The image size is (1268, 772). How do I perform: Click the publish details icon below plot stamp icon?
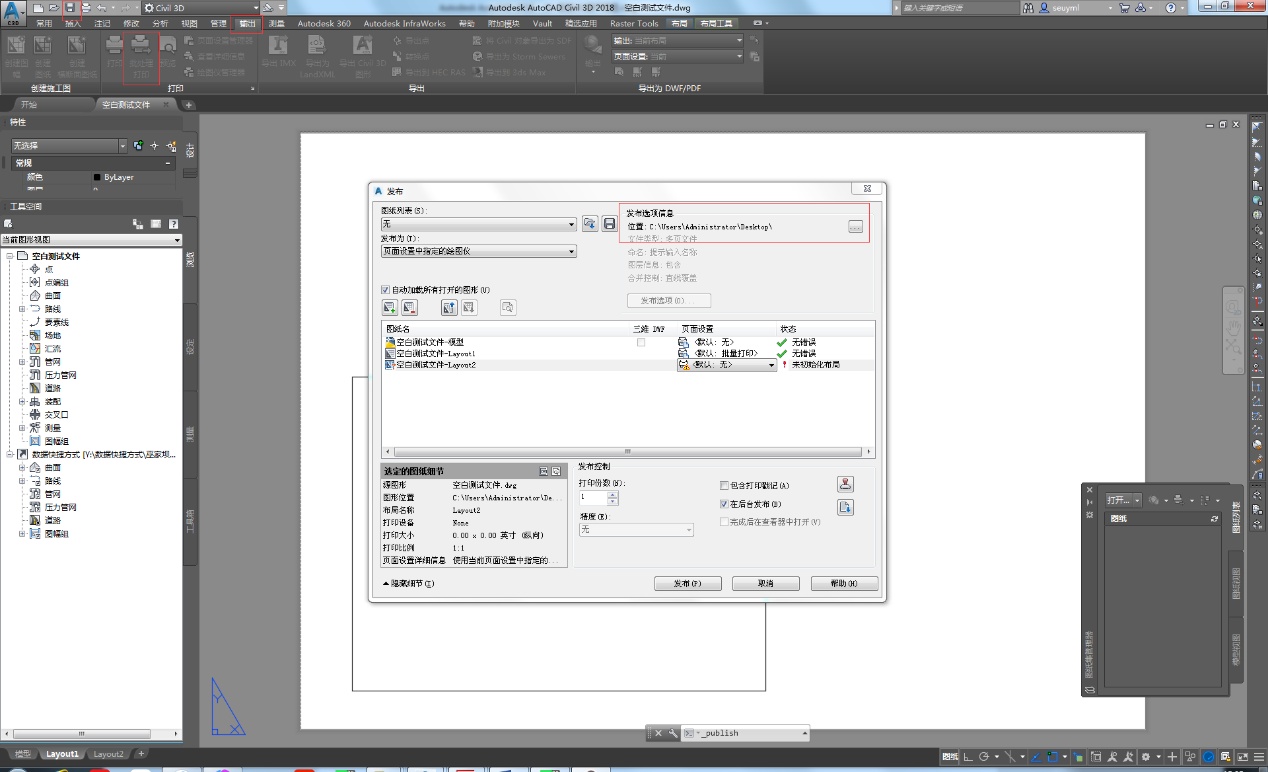(x=845, y=507)
